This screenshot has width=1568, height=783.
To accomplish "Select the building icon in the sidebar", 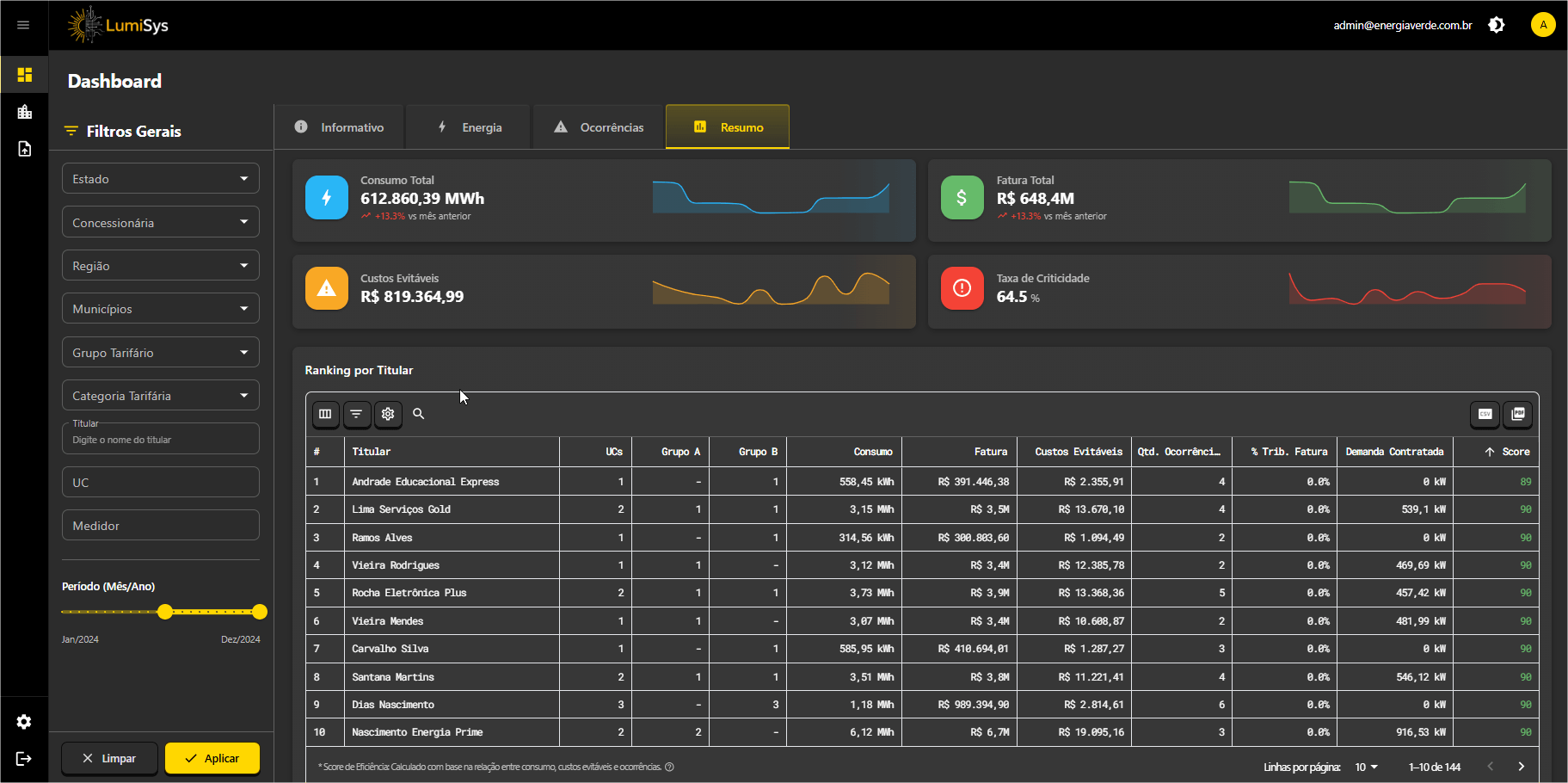I will 23,111.
